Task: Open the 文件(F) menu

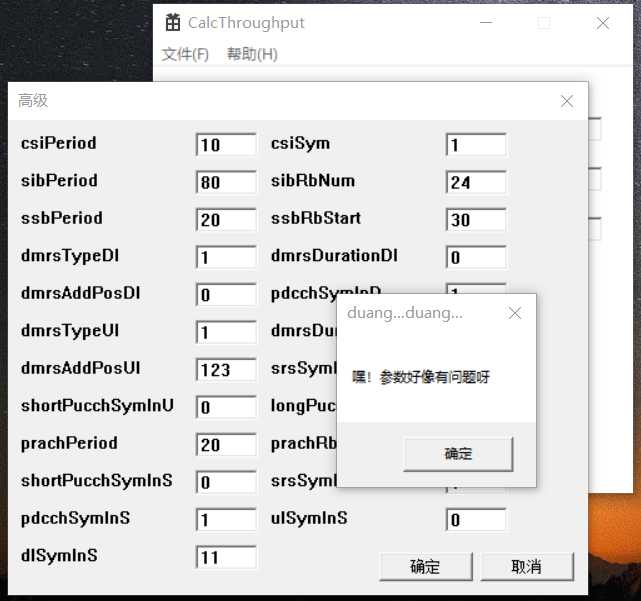Action: [185, 54]
